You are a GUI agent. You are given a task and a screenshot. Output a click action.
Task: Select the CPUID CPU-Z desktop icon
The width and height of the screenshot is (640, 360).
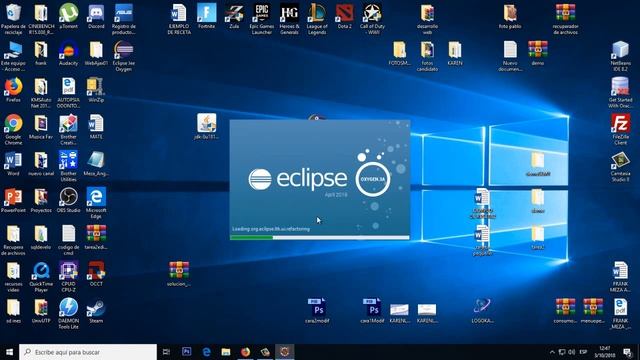tap(68, 277)
